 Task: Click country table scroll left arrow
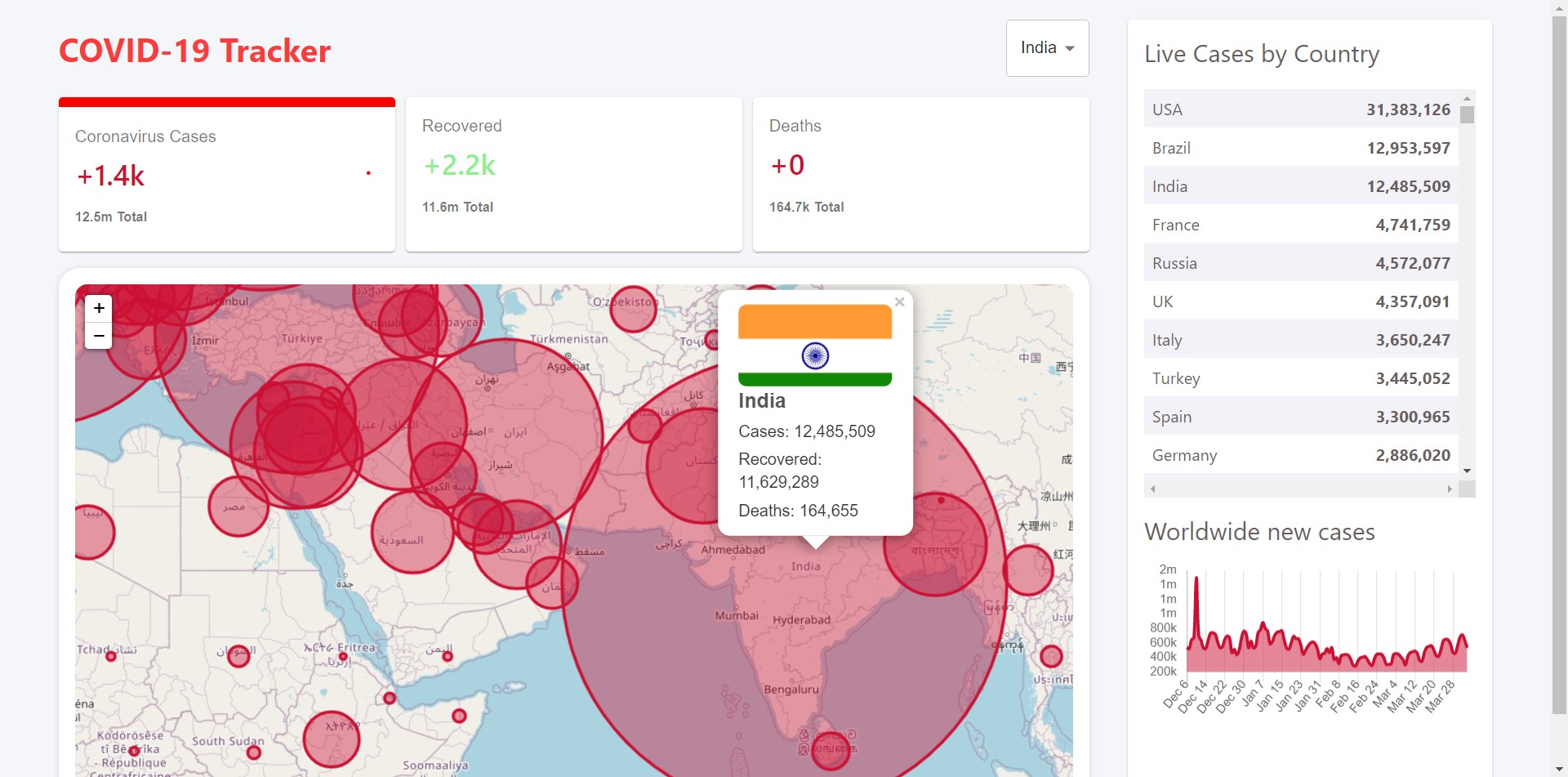pos(1152,489)
